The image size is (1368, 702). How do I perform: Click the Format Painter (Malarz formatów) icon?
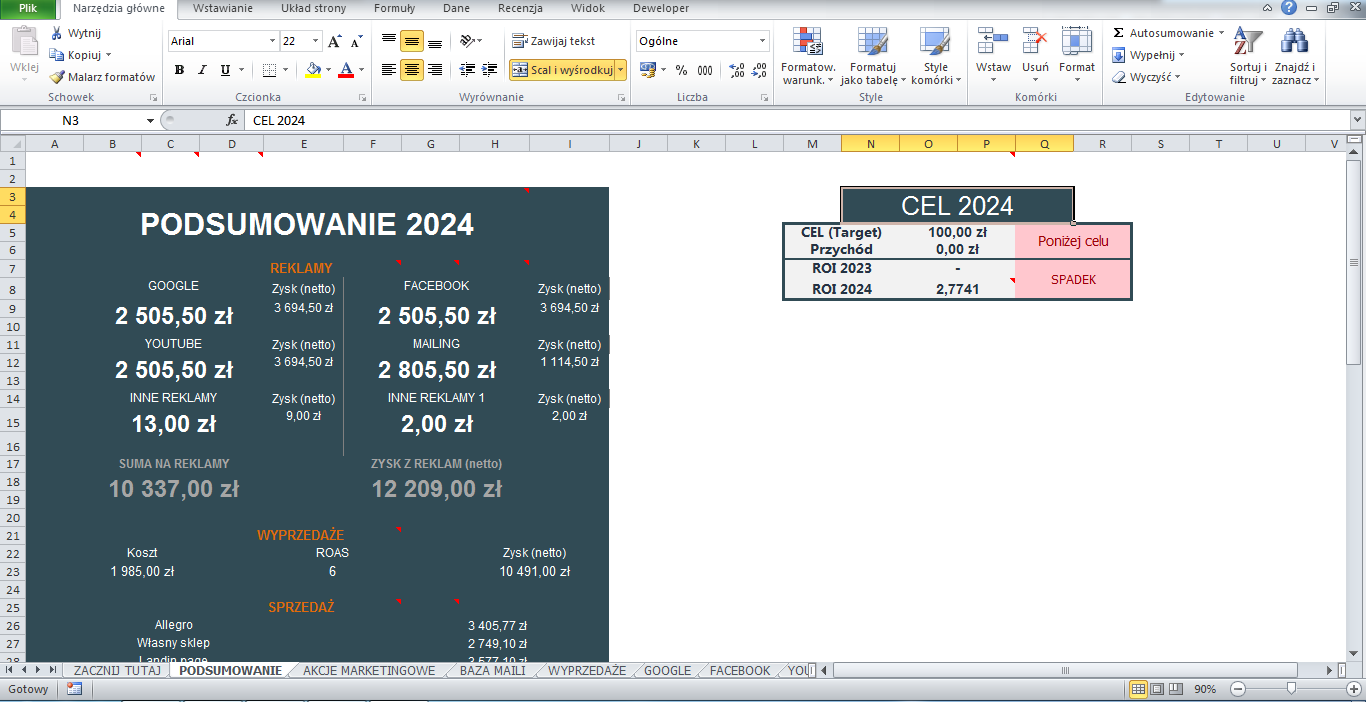tap(58, 77)
